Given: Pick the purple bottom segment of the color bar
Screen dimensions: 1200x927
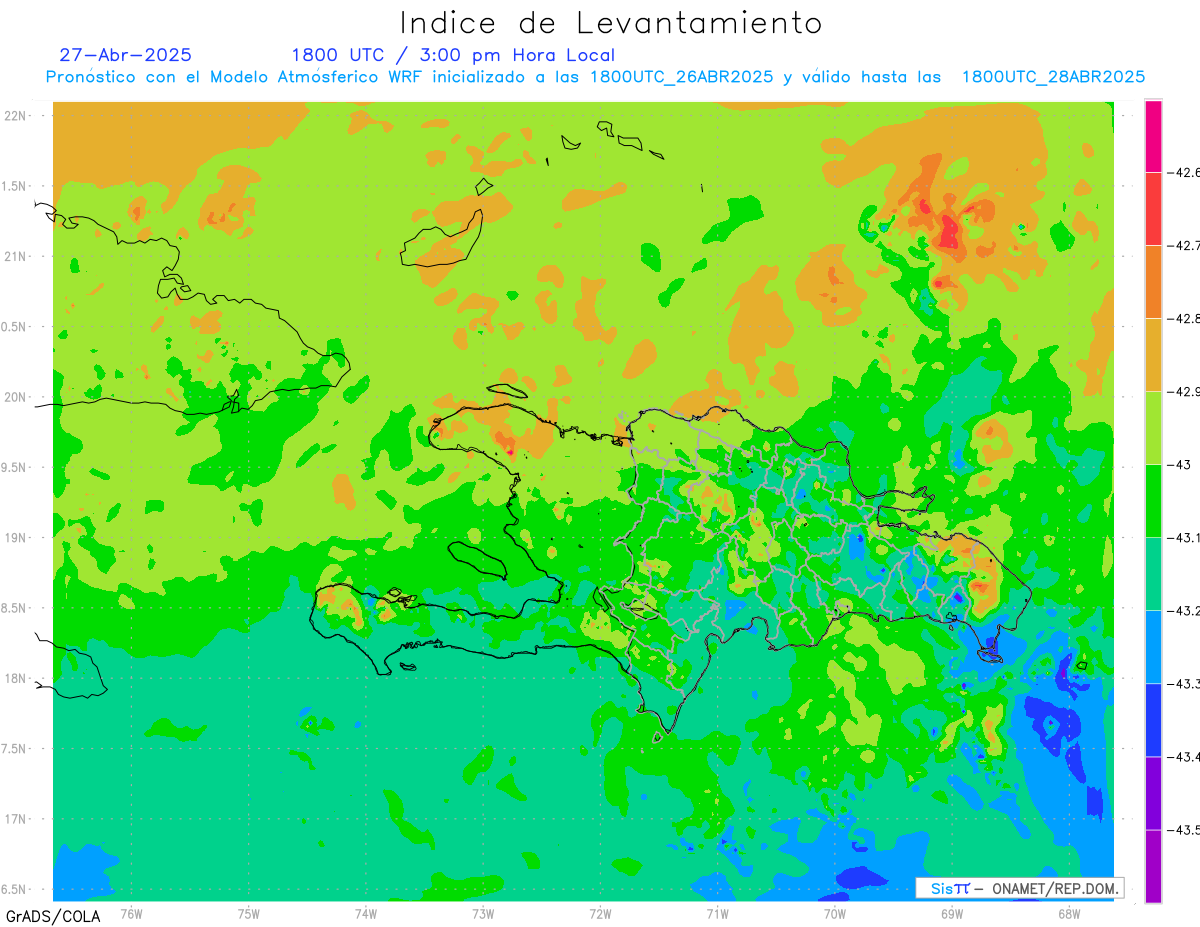Looking at the screenshot, I should pos(1153,865).
